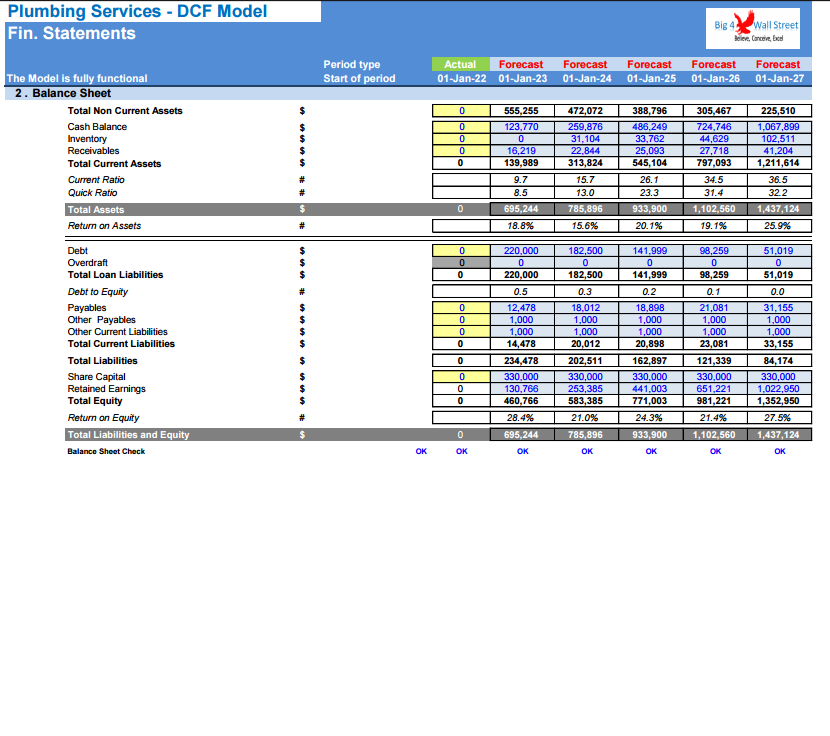Click the Actual period type header
The image size is (830, 736).
461,64
